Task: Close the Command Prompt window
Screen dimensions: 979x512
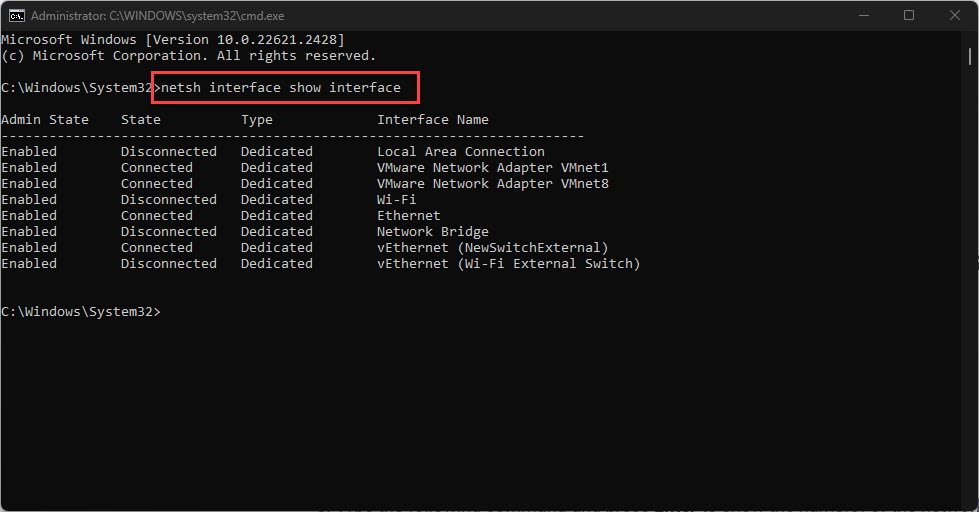Action: click(x=954, y=15)
